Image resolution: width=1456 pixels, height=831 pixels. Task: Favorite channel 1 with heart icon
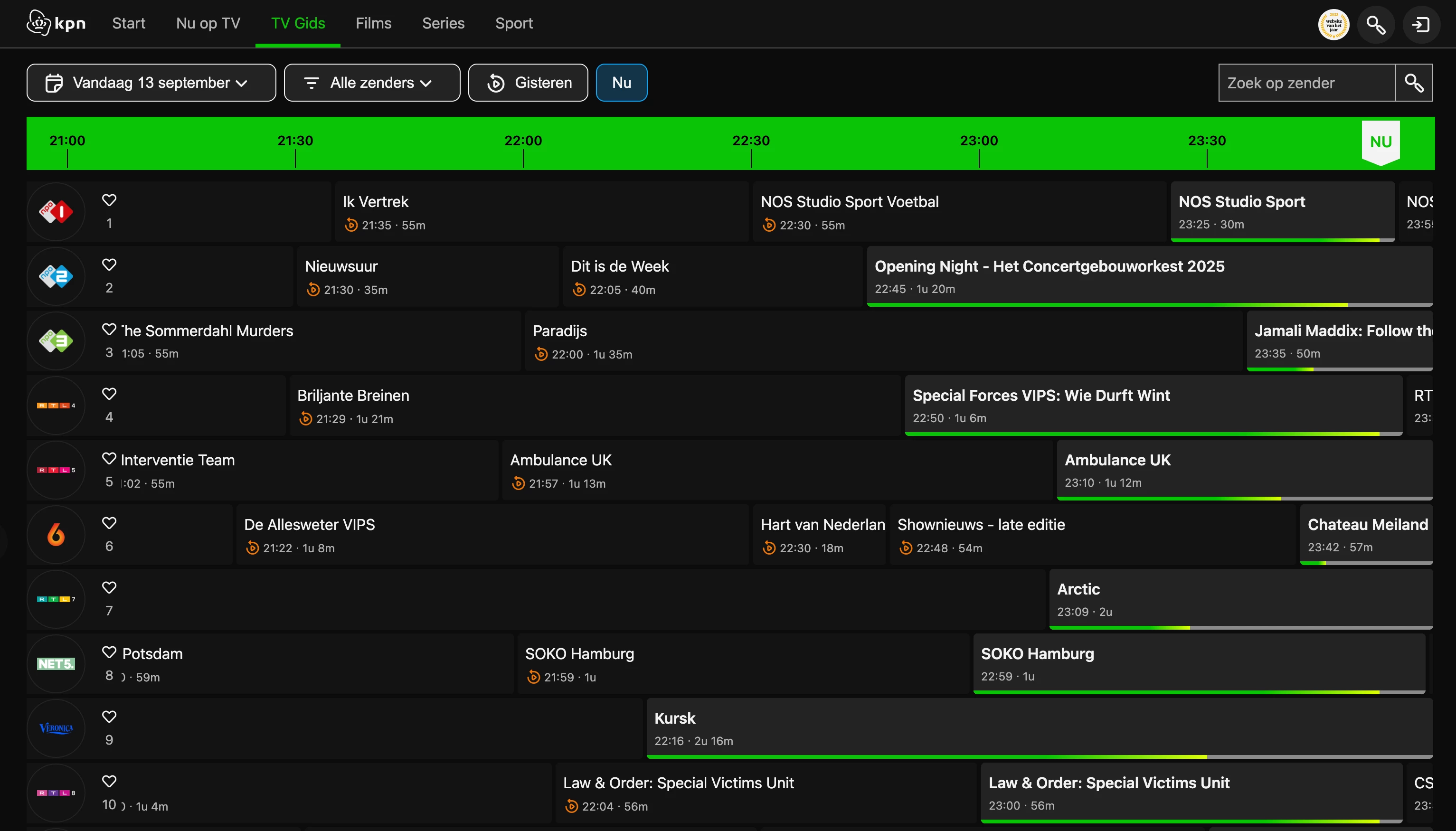(x=109, y=200)
